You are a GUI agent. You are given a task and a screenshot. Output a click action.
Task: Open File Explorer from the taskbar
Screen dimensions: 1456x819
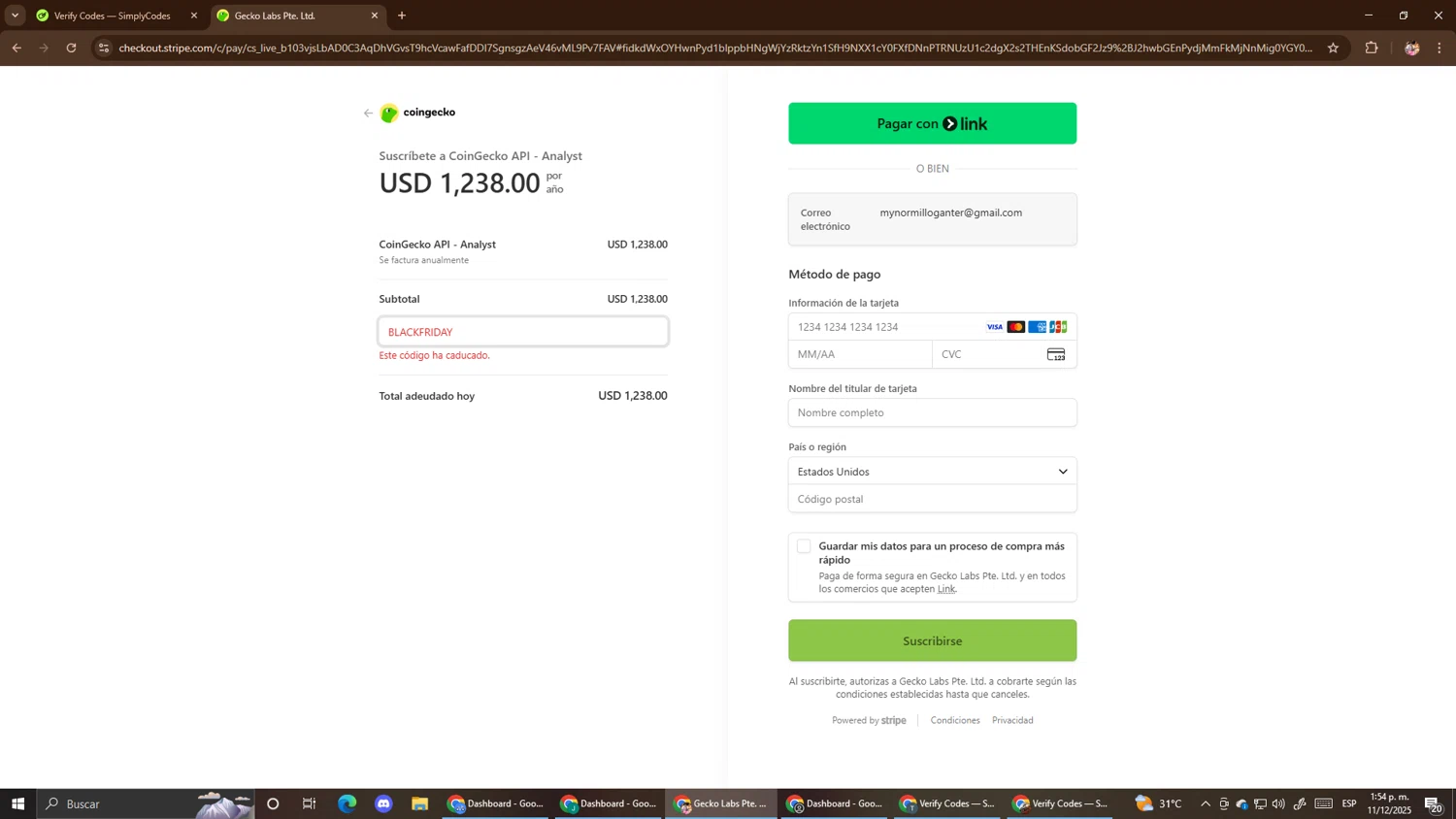pos(419,803)
